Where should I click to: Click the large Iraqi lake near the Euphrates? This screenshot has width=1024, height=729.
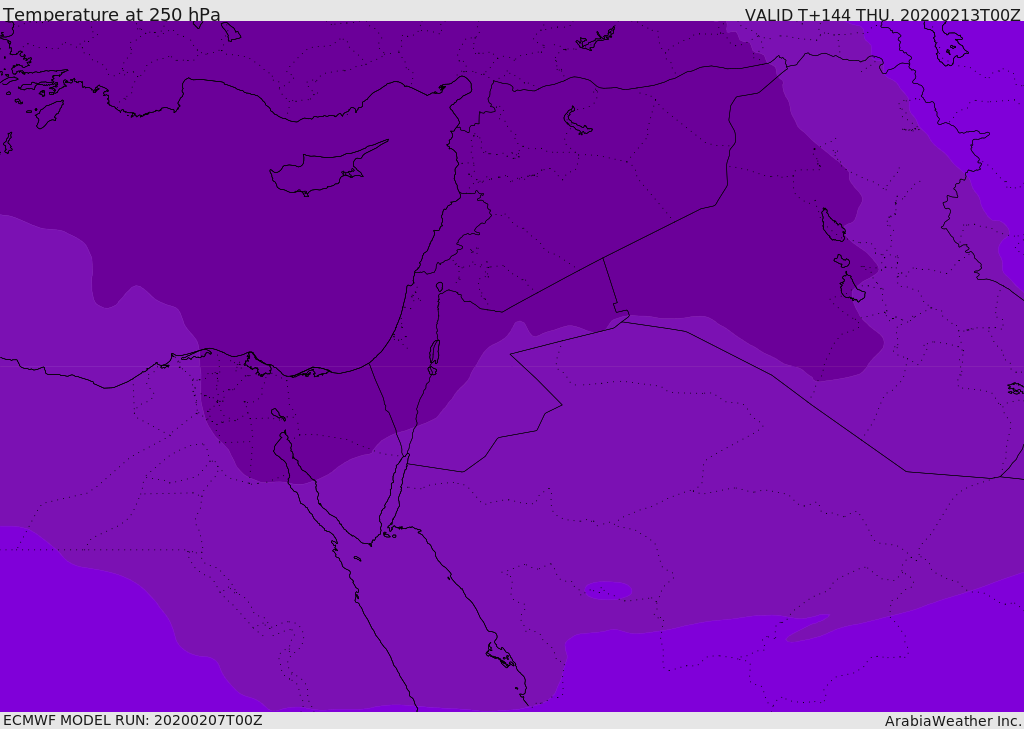click(832, 225)
